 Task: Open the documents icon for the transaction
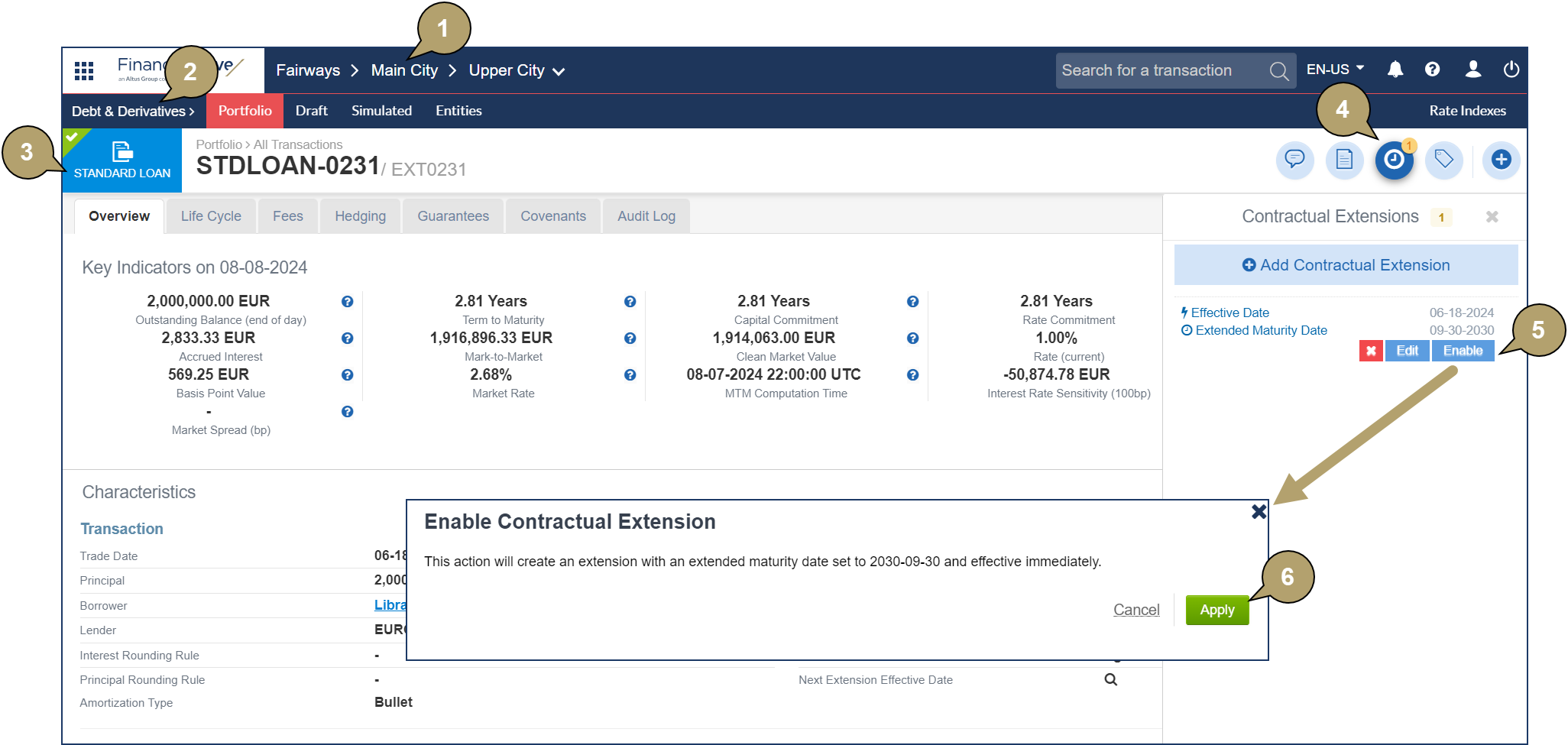(1344, 160)
